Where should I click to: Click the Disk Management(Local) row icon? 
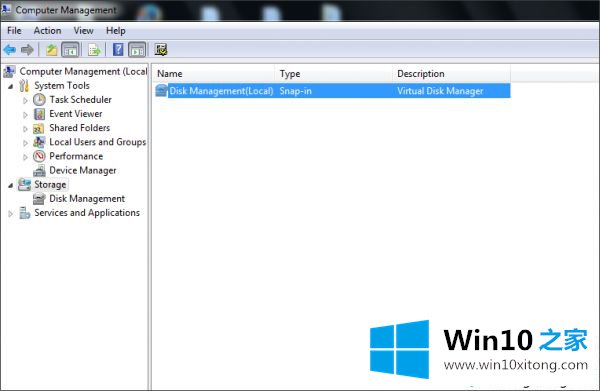161,91
